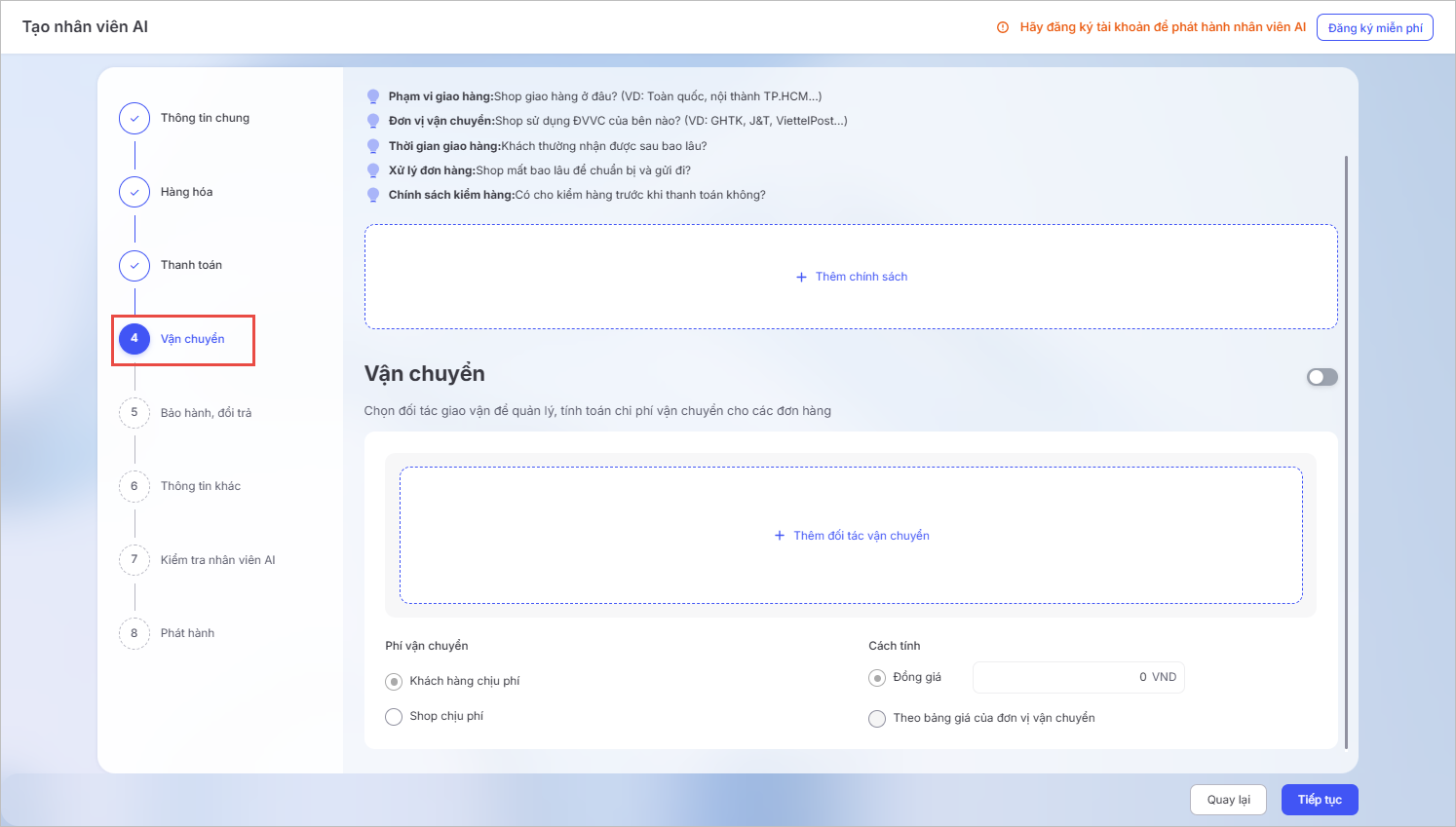Click step 6 Thông tin khác circle

click(134, 486)
